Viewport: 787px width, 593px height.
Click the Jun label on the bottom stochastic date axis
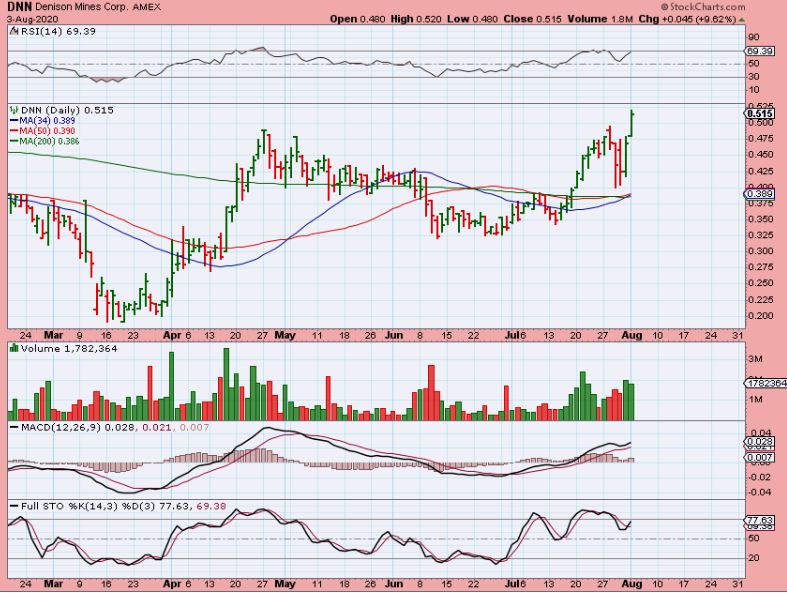click(x=394, y=584)
